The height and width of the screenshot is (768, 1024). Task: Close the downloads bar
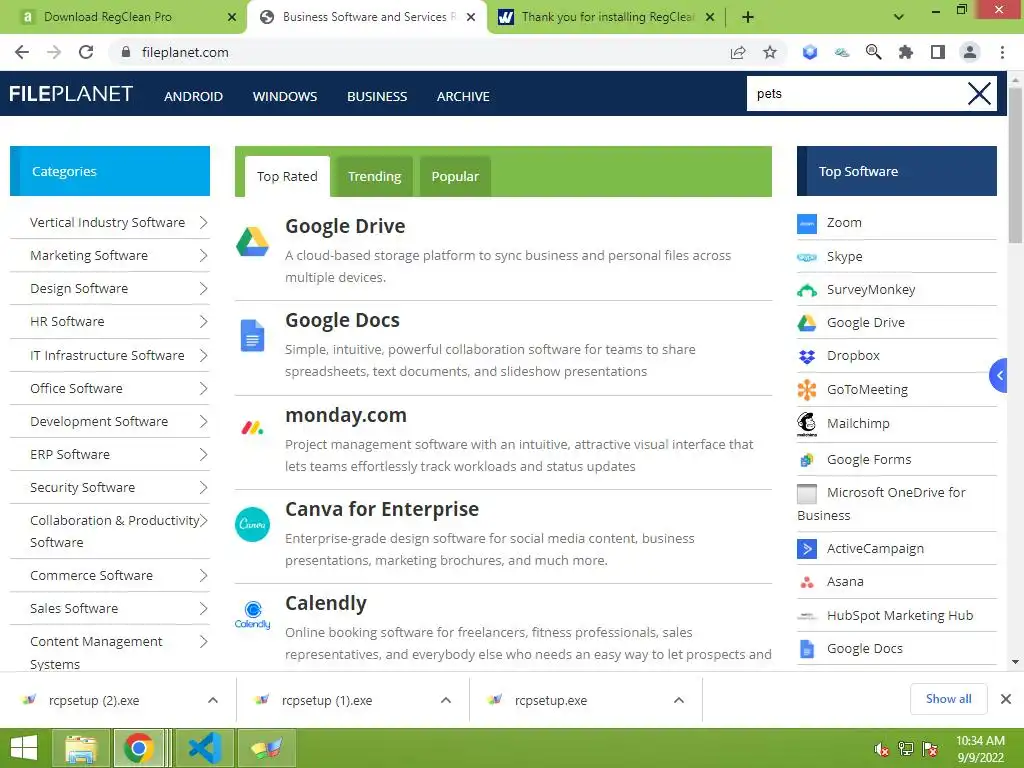point(1006,699)
